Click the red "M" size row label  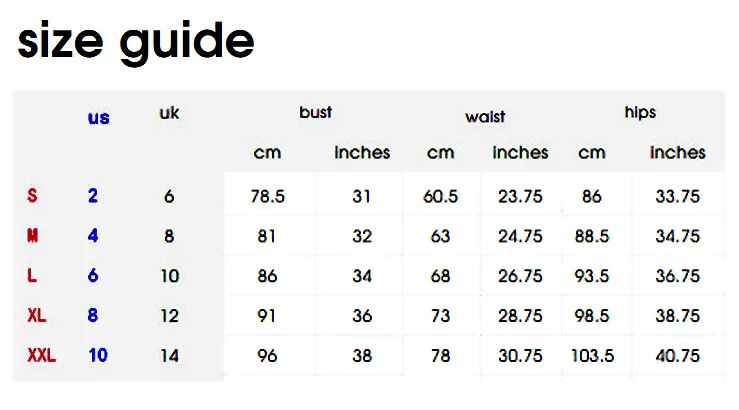tap(33, 237)
